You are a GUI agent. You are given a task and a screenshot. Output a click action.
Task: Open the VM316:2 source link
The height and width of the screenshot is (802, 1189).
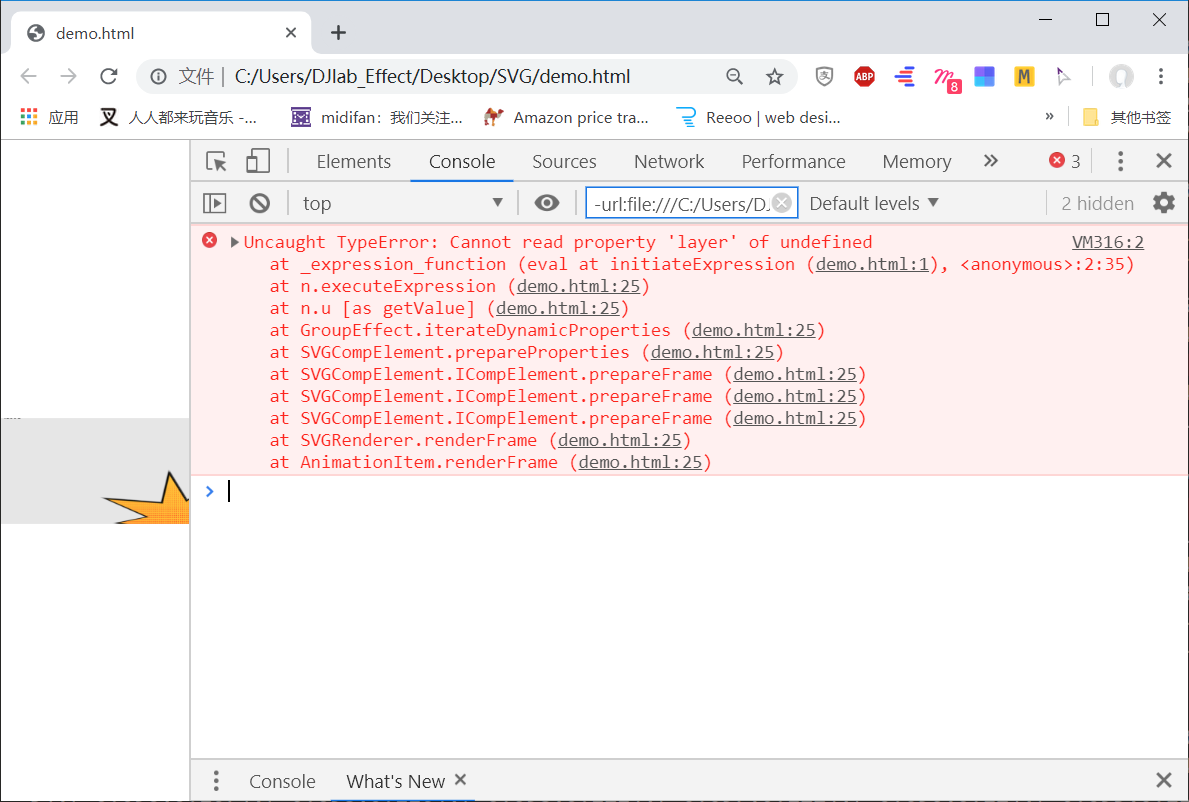[x=1107, y=242]
